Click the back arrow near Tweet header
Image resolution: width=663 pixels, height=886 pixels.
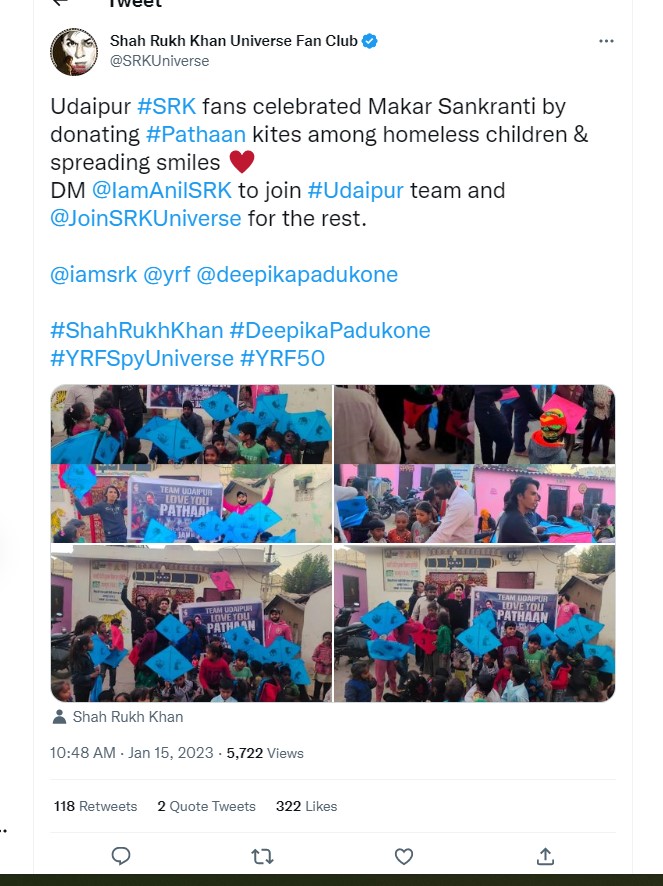[60, 3]
